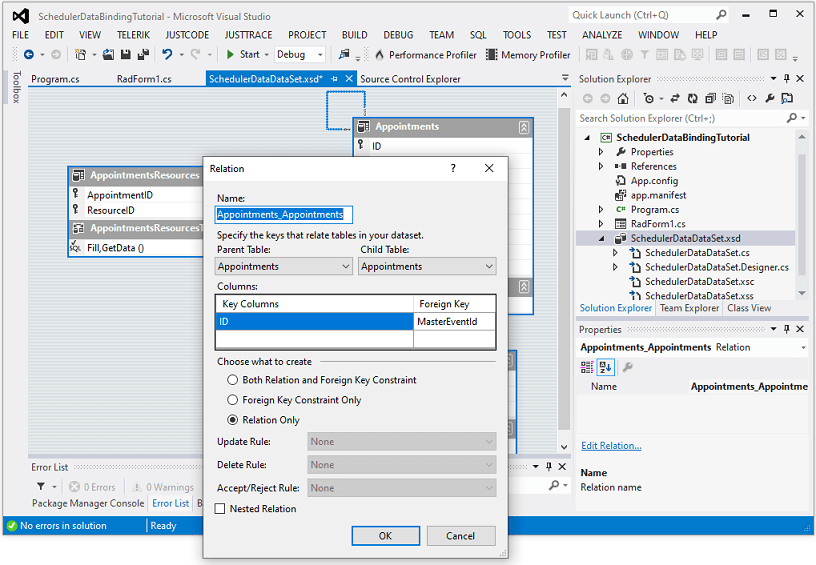Switch to the Source Control Explorer tab

(410, 79)
